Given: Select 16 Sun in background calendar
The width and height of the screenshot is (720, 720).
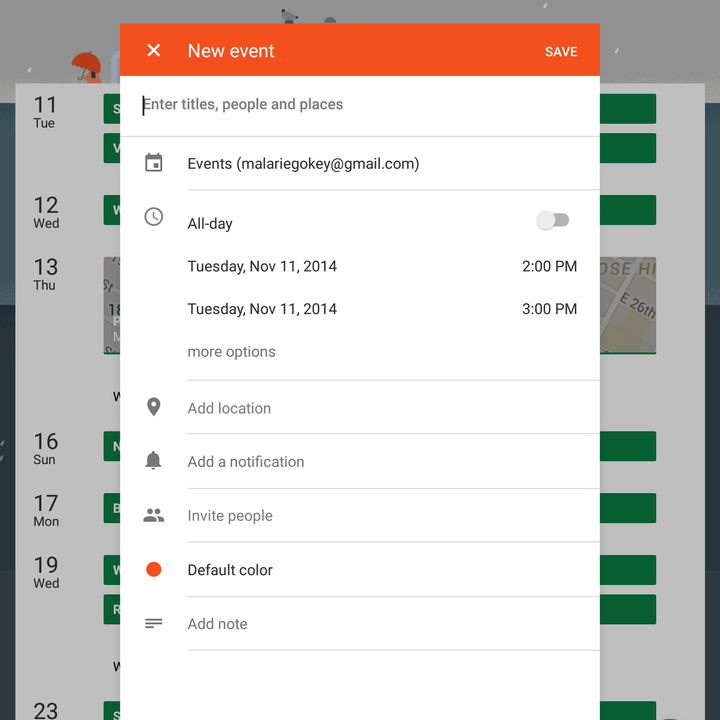Looking at the screenshot, I should click(45, 448).
